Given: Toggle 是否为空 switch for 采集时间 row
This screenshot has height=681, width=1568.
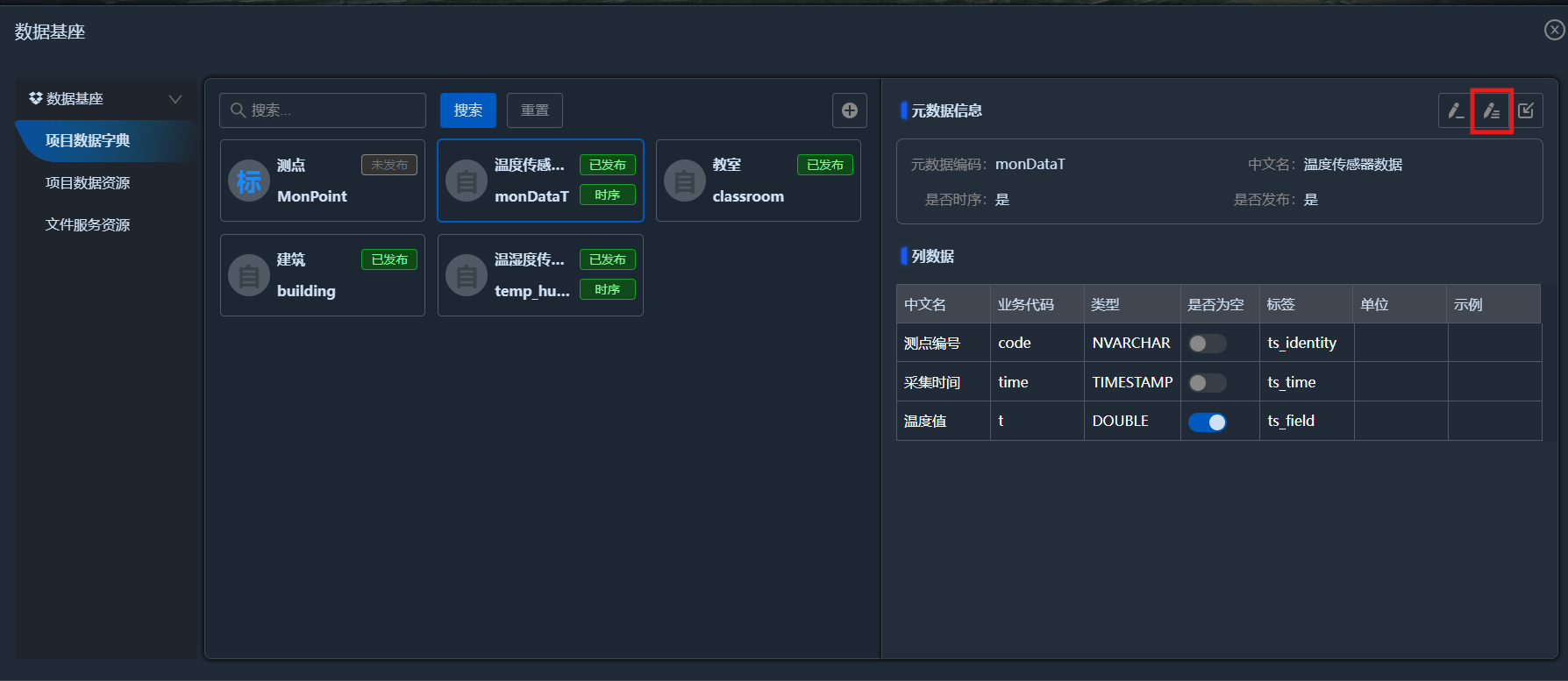Looking at the screenshot, I should click(x=1207, y=383).
